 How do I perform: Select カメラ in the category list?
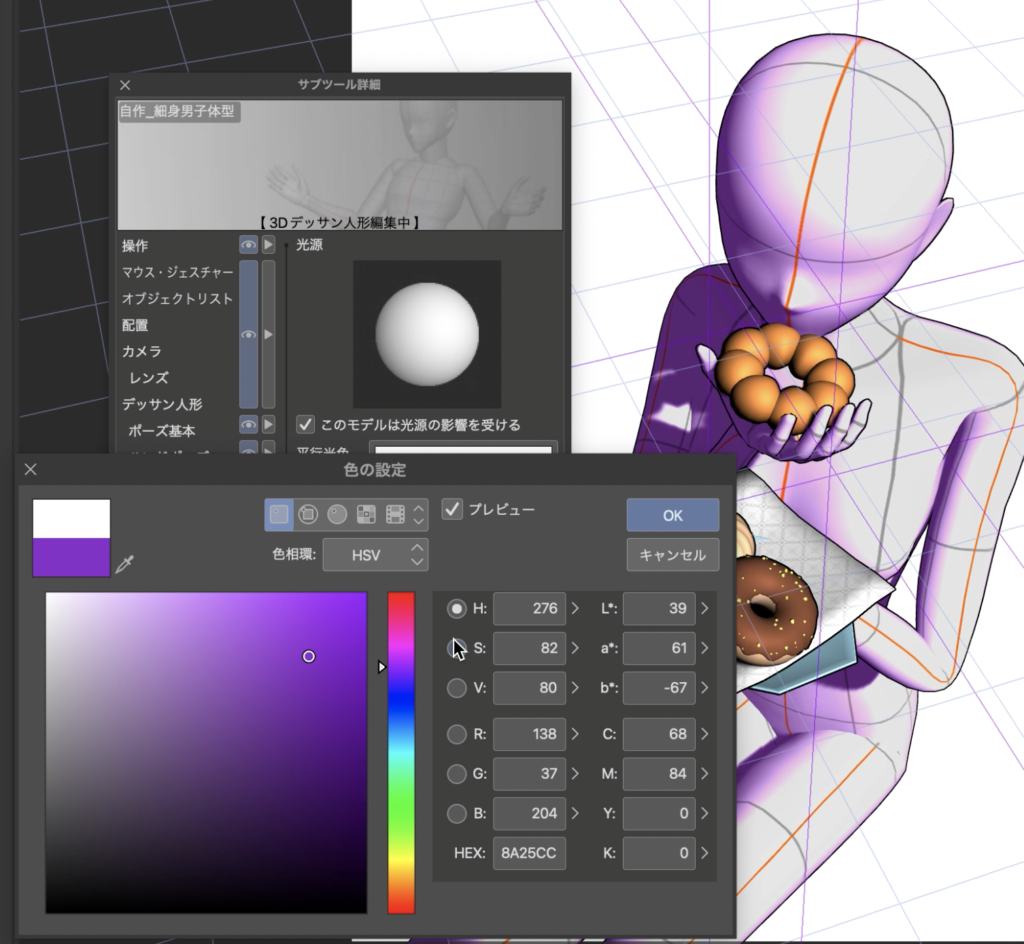142,352
